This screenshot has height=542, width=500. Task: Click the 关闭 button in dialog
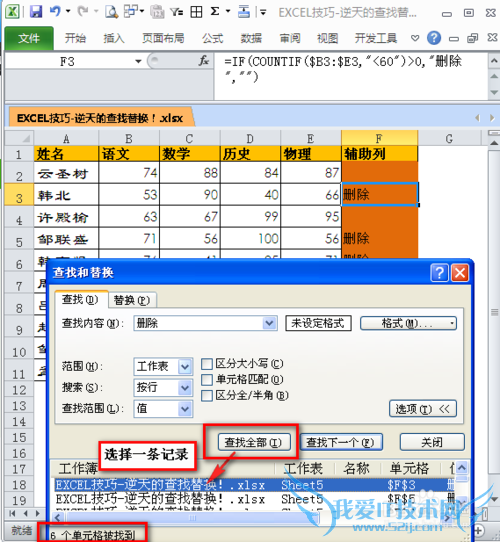coord(432,442)
